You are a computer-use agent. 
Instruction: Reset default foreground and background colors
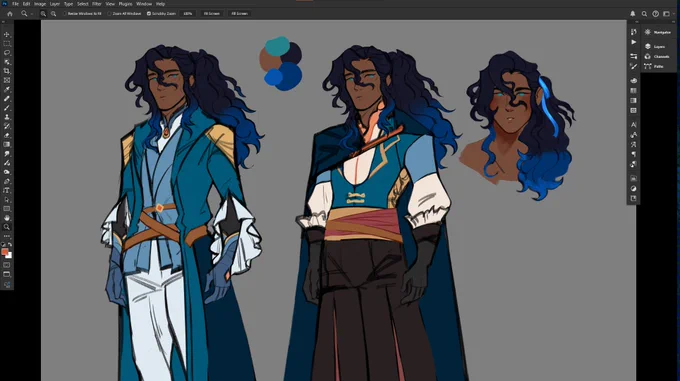click(x=3, y=244)
